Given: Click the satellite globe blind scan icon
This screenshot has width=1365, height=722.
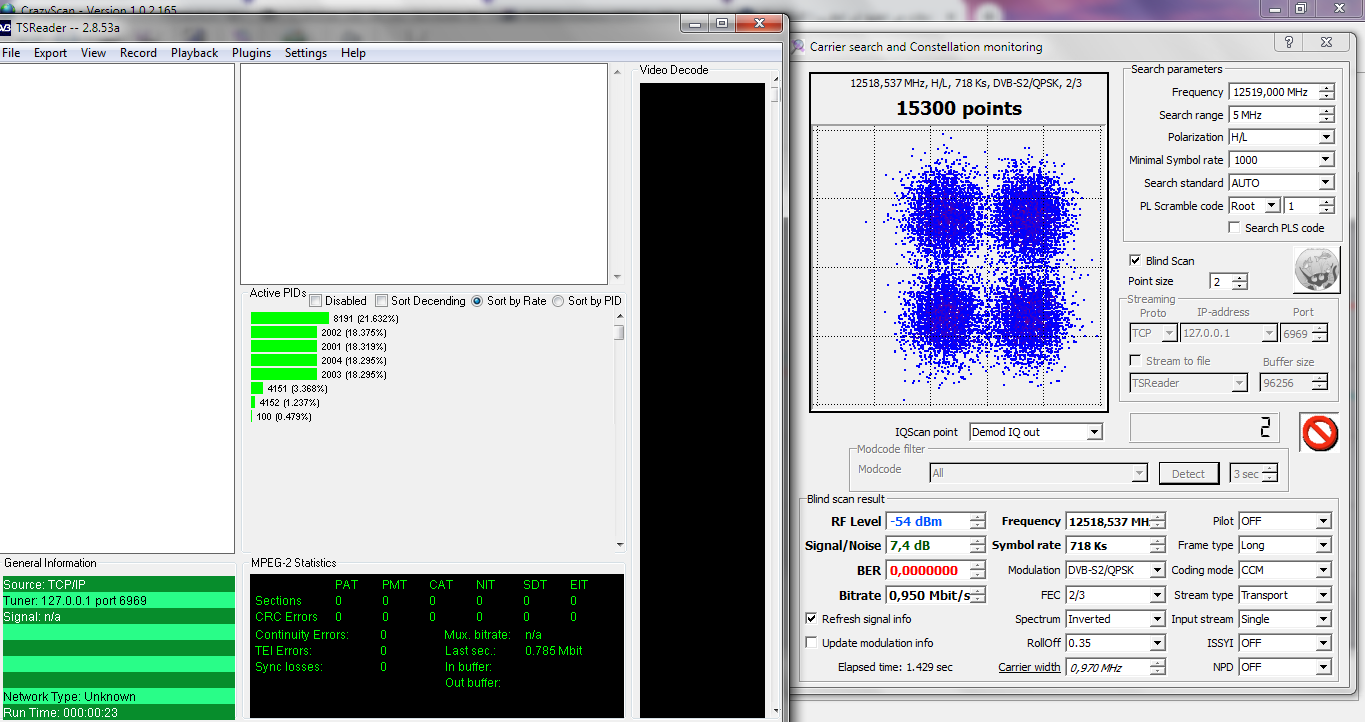Looking at the screenshot, I should pos(1316,270).
